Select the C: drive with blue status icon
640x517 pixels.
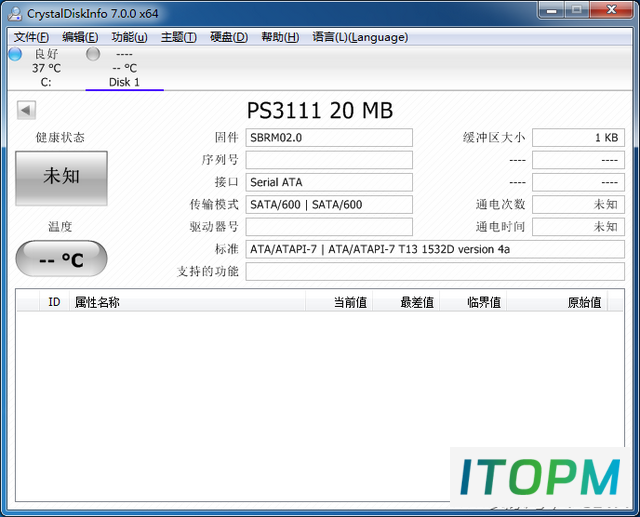[x=15, y=54]
